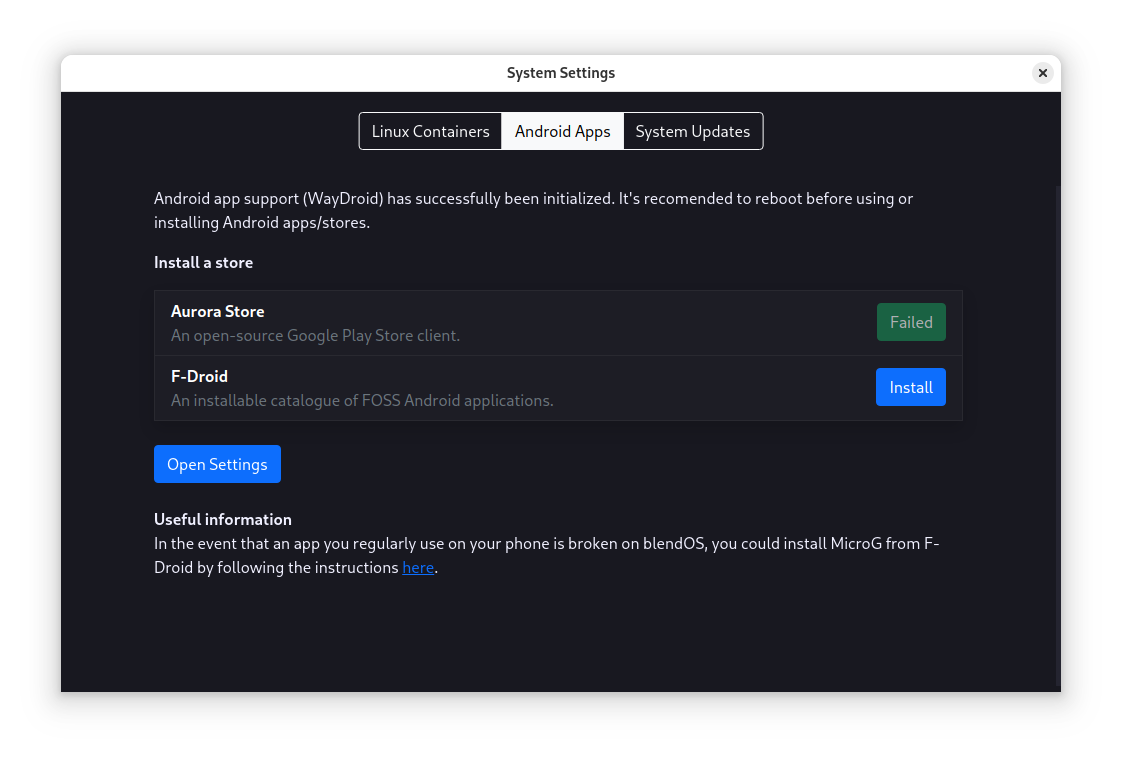This screenshot has height=759, width=1122.
Task: Switch to the Linux Containers tab
Action: (x=430, y=131)
